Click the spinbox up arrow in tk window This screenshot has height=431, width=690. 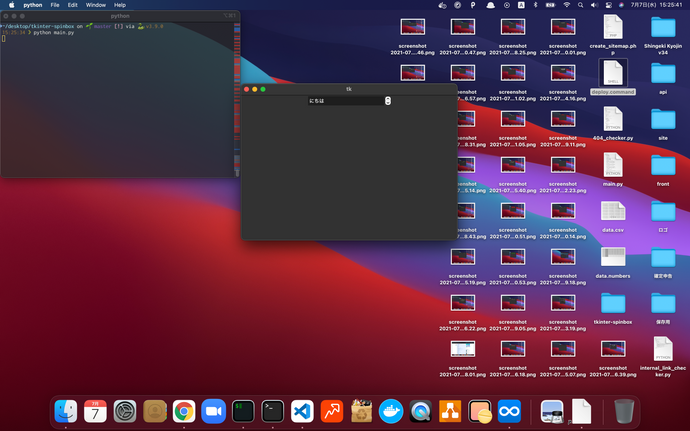tap(388, 99)
